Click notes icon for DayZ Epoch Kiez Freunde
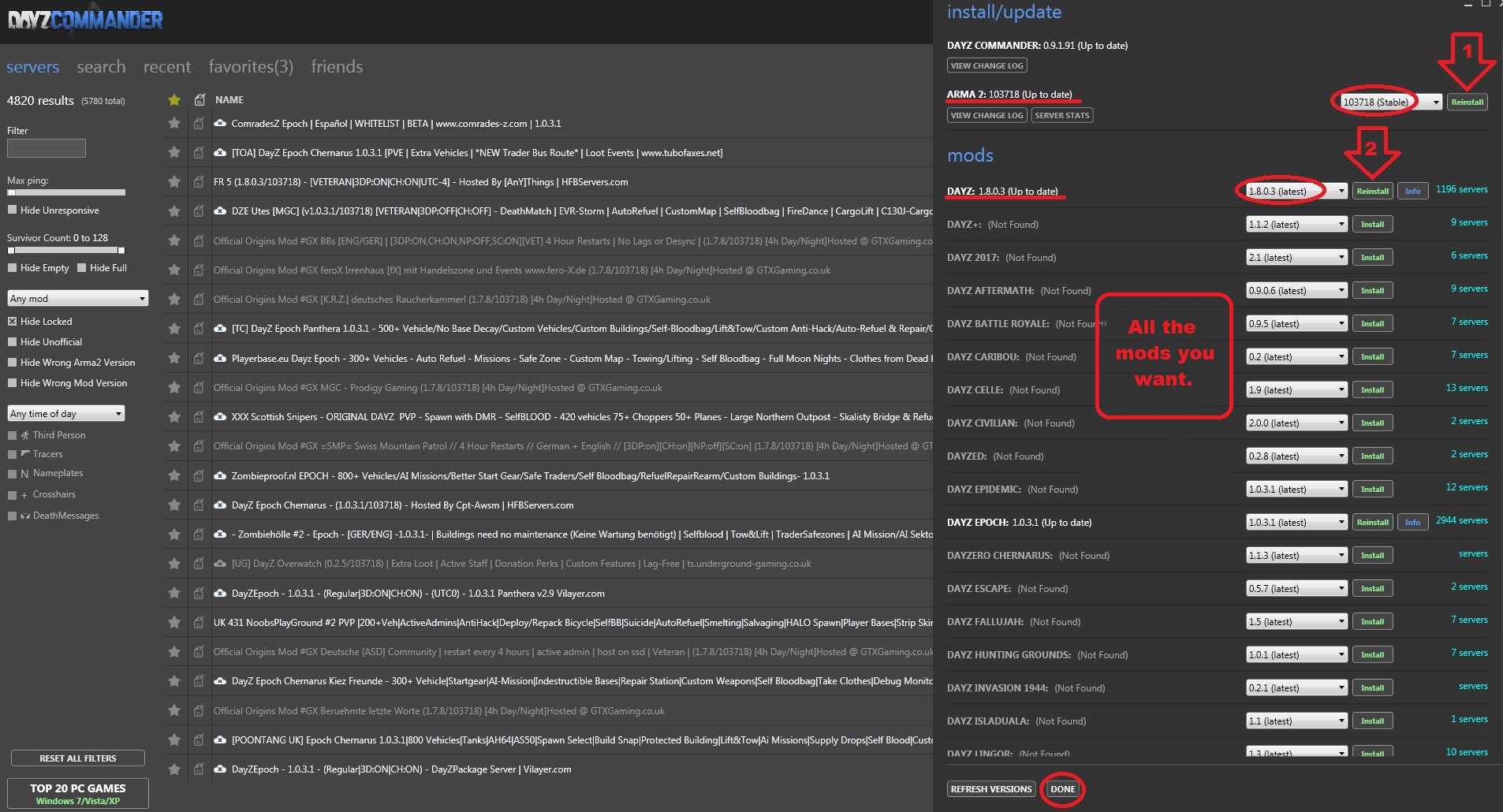 (199, 680)
